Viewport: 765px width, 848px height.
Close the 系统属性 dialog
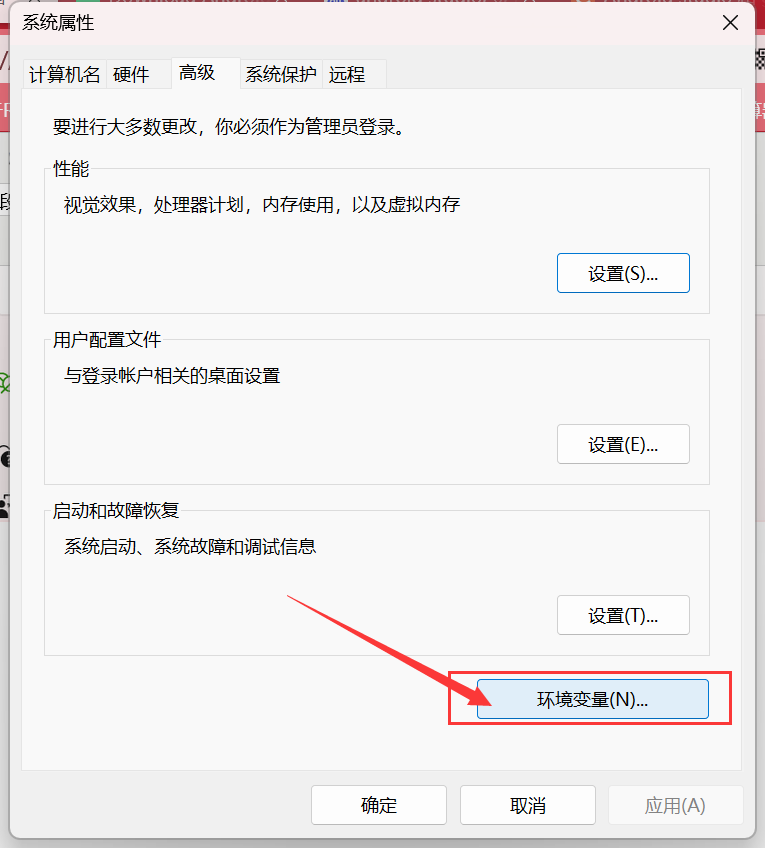coord(730,23)
